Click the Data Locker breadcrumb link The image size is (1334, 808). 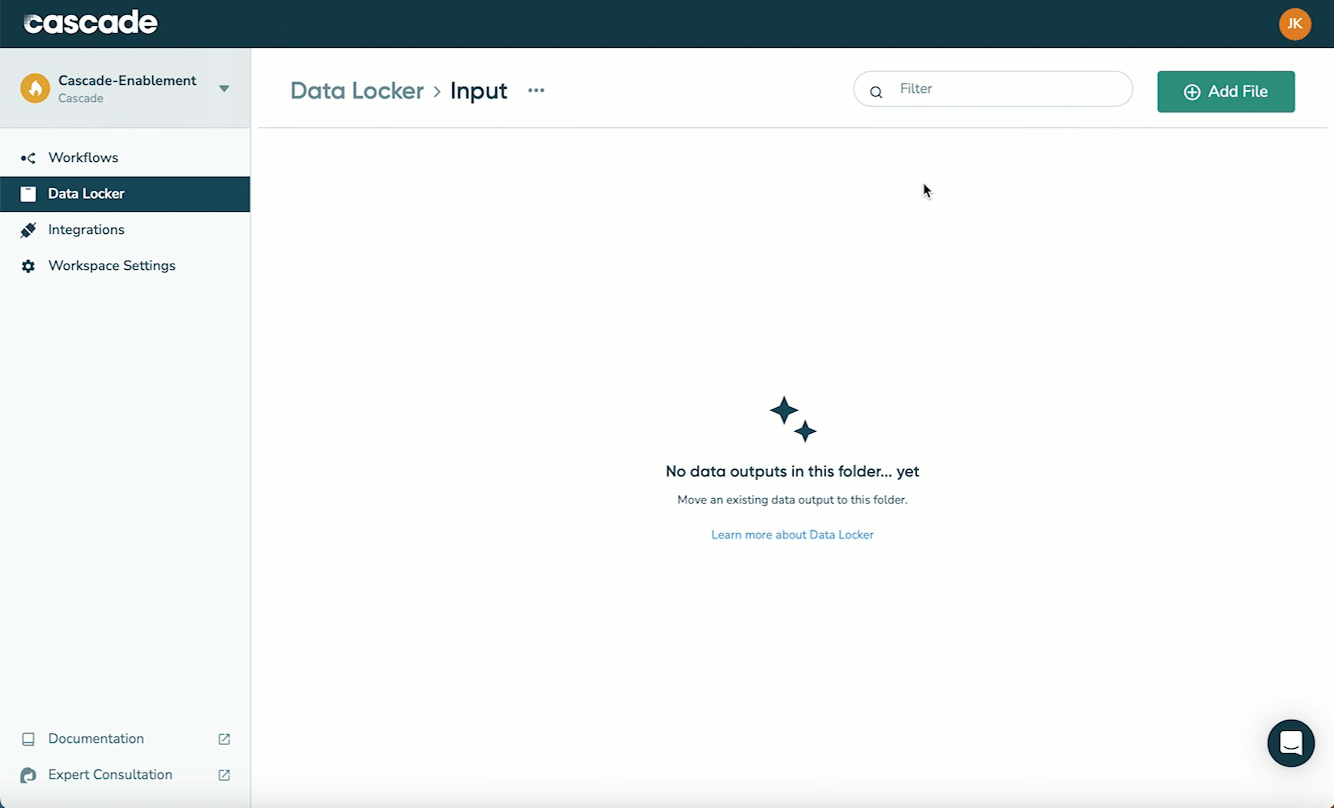point(357,90)
